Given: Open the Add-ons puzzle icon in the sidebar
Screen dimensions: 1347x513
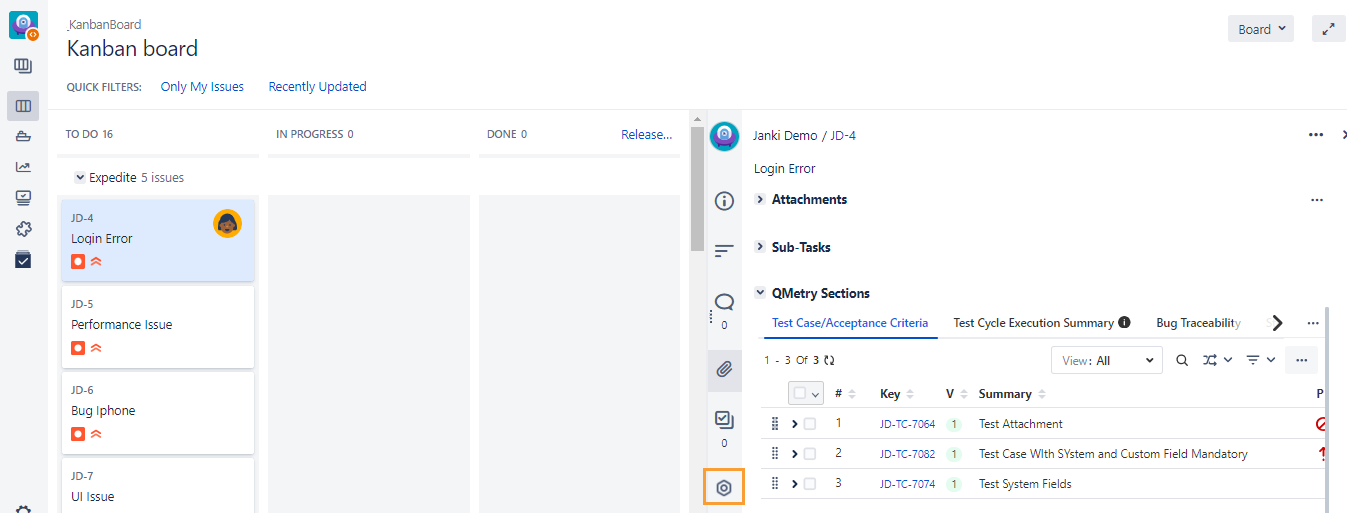Looking at the screenshot, I should pyautogui.click(x=23, y=229).
